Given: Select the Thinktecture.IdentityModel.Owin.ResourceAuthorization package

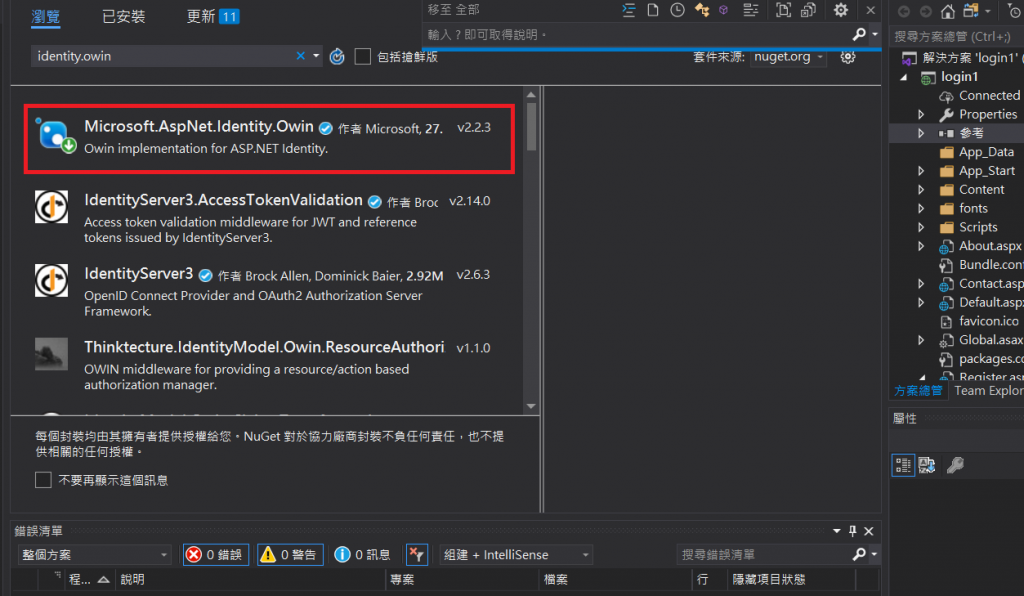Looking at the screenshot, I should tap(269, 365).
